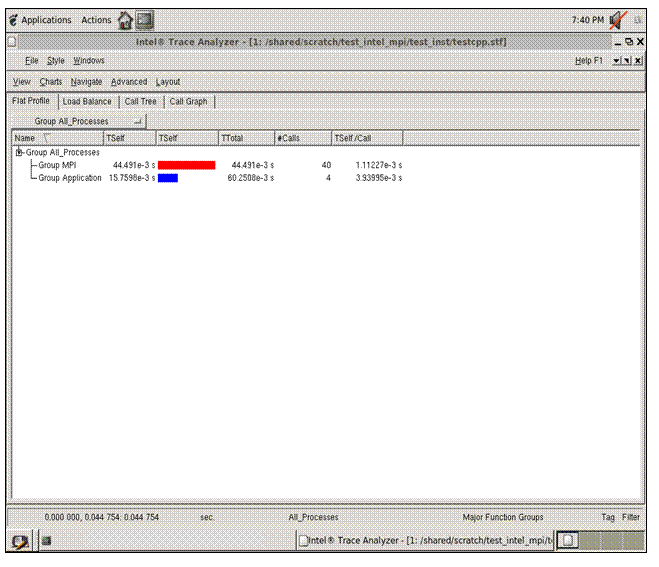Open the View menu
The width and height of the screenshot is (659, 567).
21,82
